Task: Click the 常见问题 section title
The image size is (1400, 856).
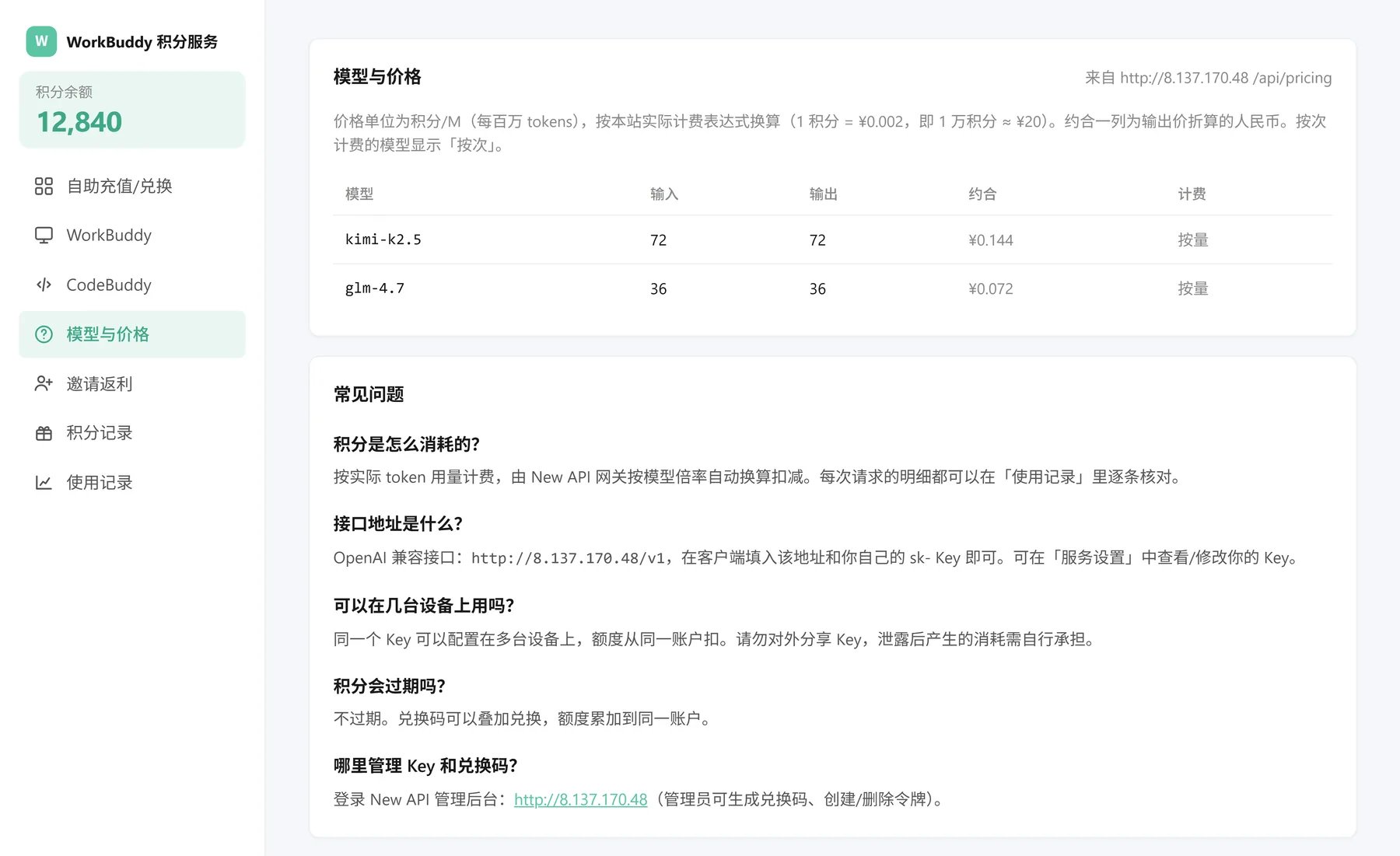Action: tap(369, 394)
